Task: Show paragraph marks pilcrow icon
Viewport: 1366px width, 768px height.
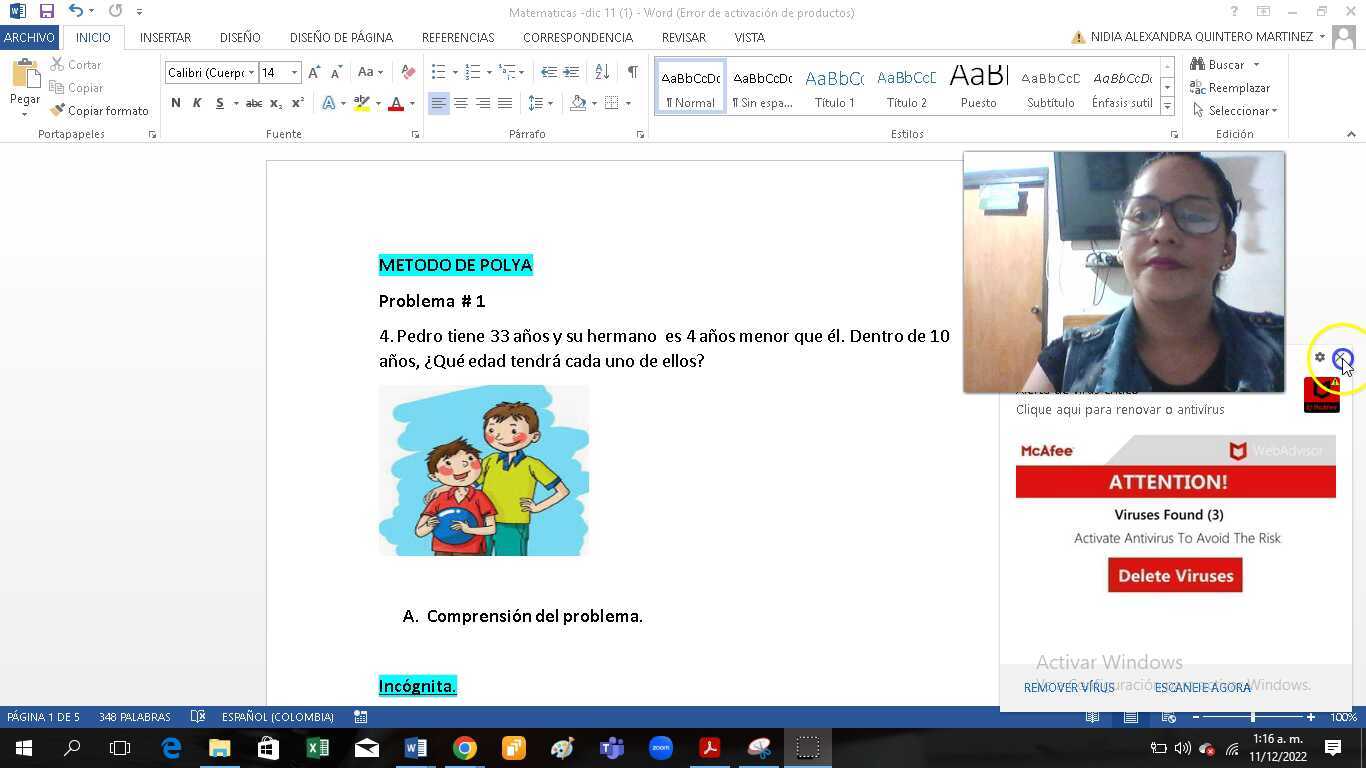Action: (632, 72)
